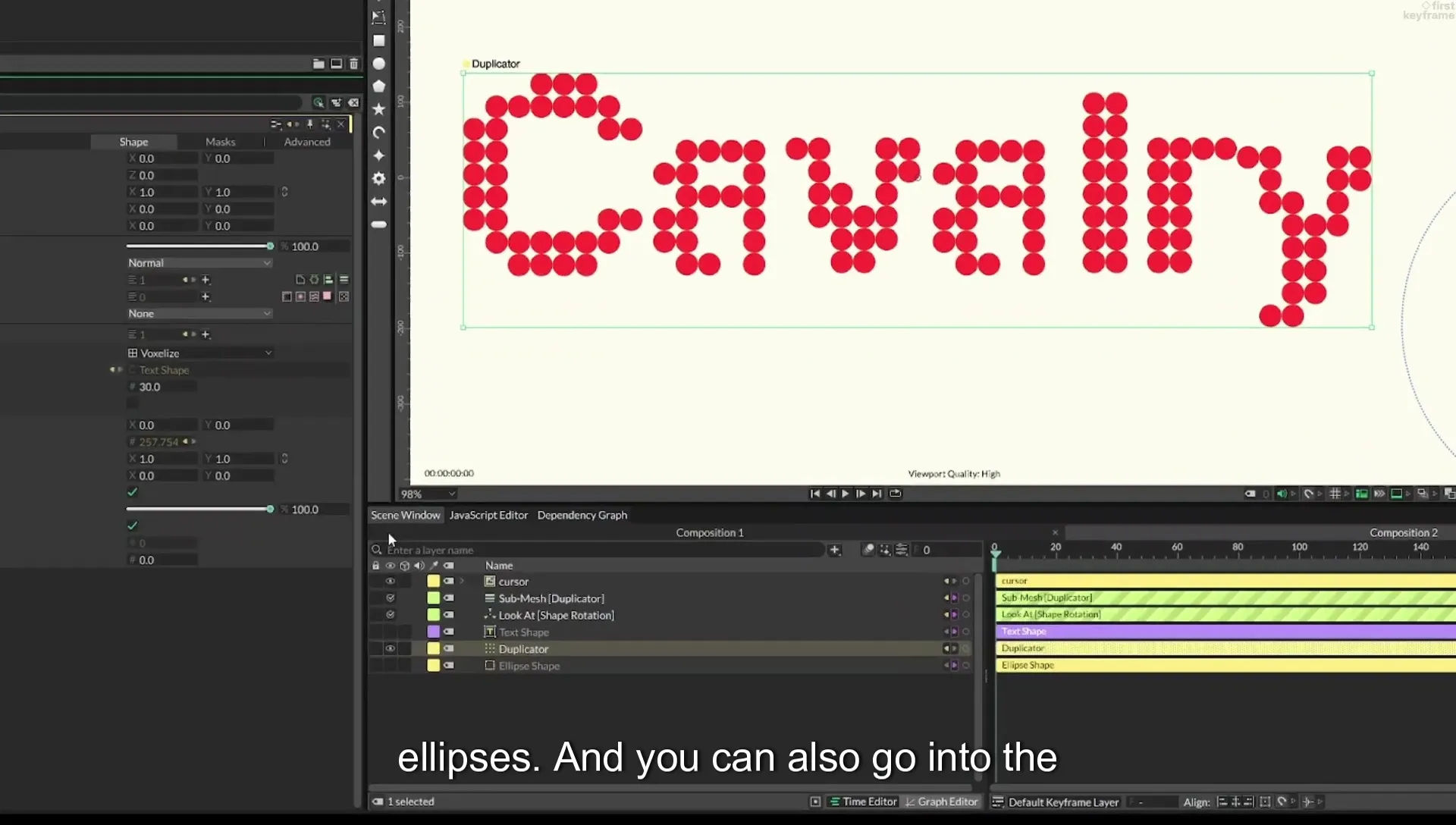Select the Capsule shape tool
Screen dimensions: 1456x825
[379, 224]
